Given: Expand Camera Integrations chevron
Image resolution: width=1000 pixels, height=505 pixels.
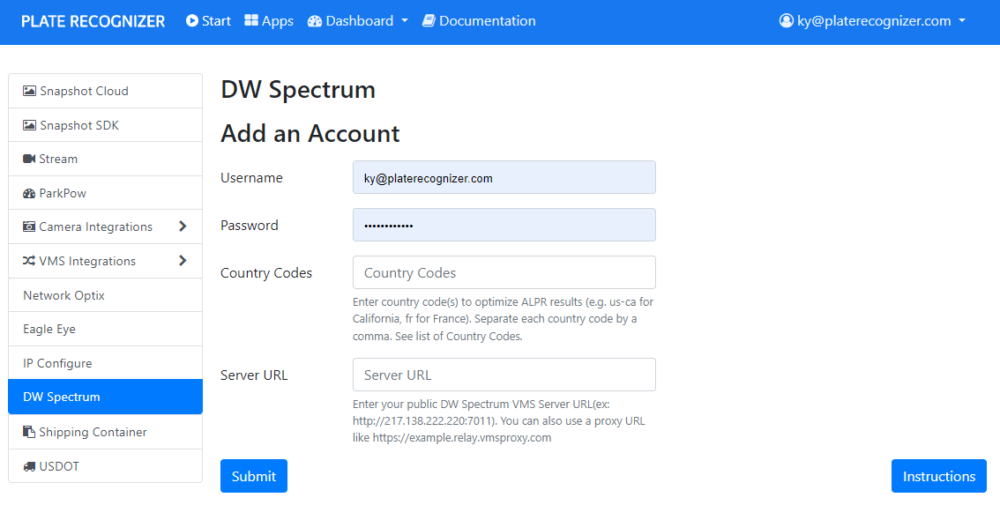Looking at the screenshot, I should (182, 226).
